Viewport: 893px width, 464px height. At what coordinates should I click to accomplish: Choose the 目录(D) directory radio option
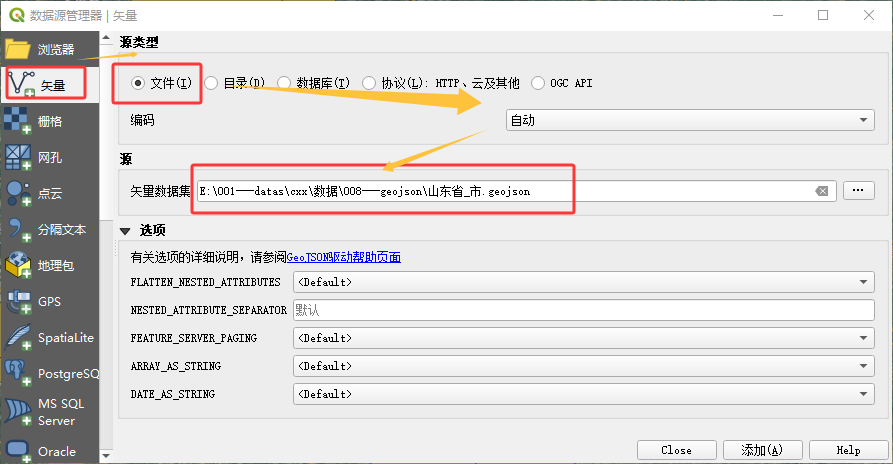tap(211, 83)
